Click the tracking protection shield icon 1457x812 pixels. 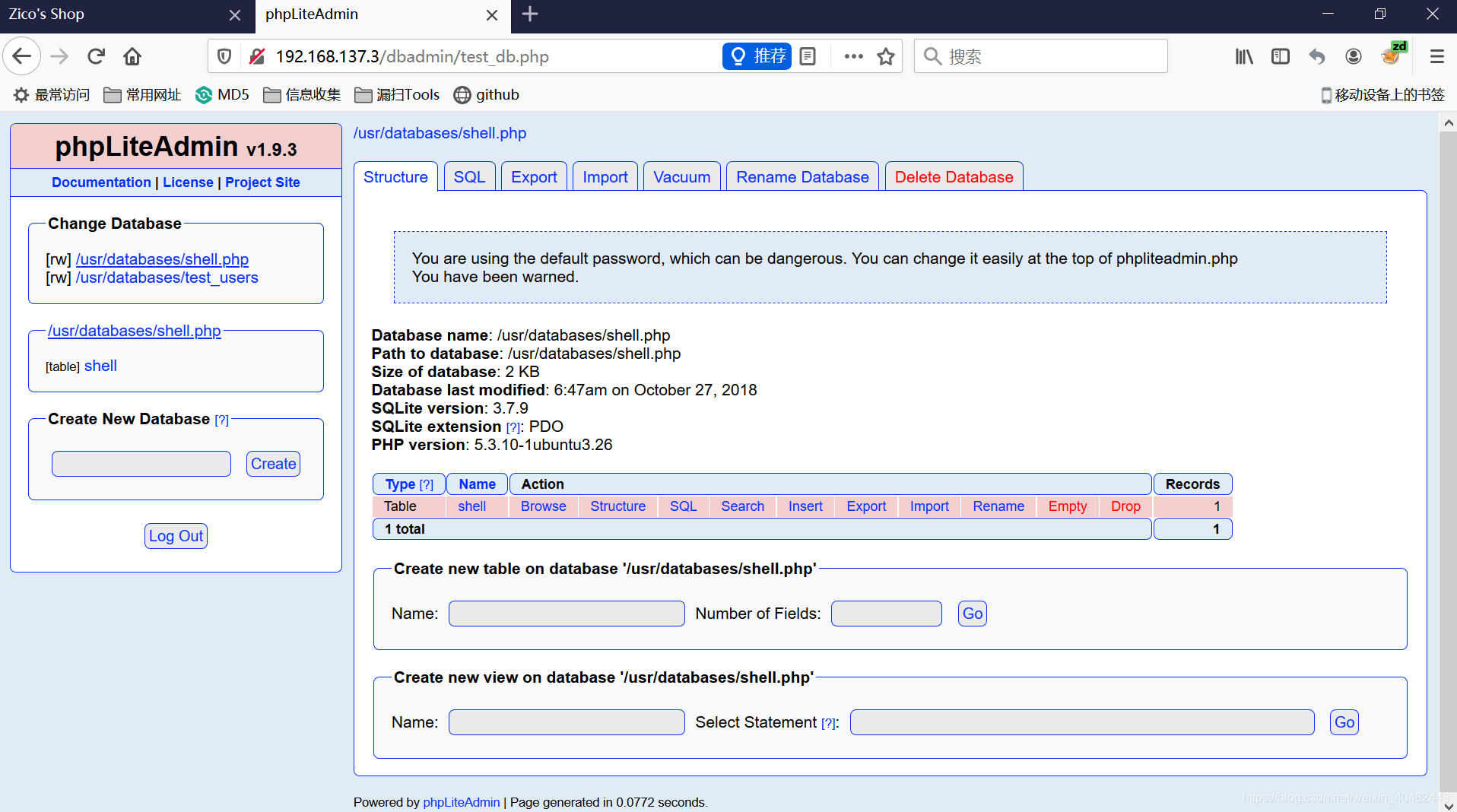coord(224,56)
